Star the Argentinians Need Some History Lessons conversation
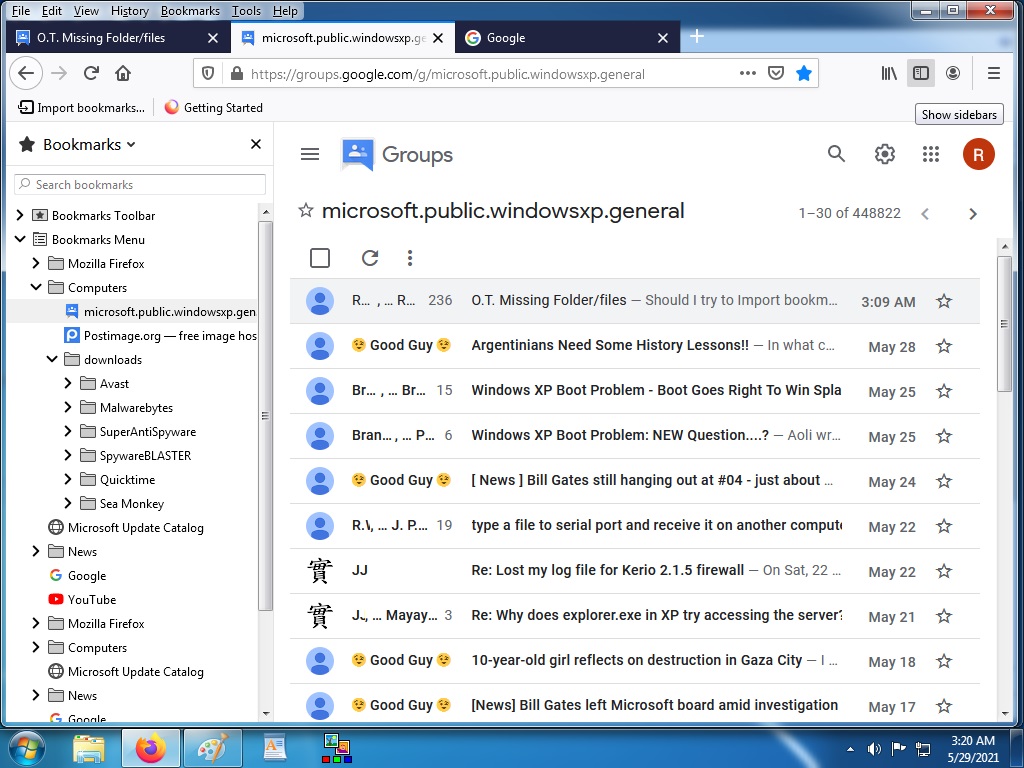The width and height of the screenshot is (1024, 768). pyautogui.click(x=944, y=346)
